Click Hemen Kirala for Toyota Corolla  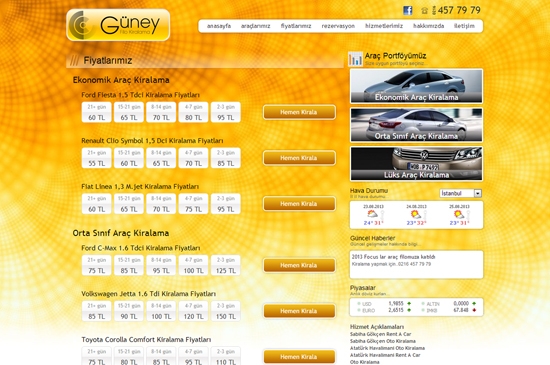pyautogui.click(x=299, y=357)
